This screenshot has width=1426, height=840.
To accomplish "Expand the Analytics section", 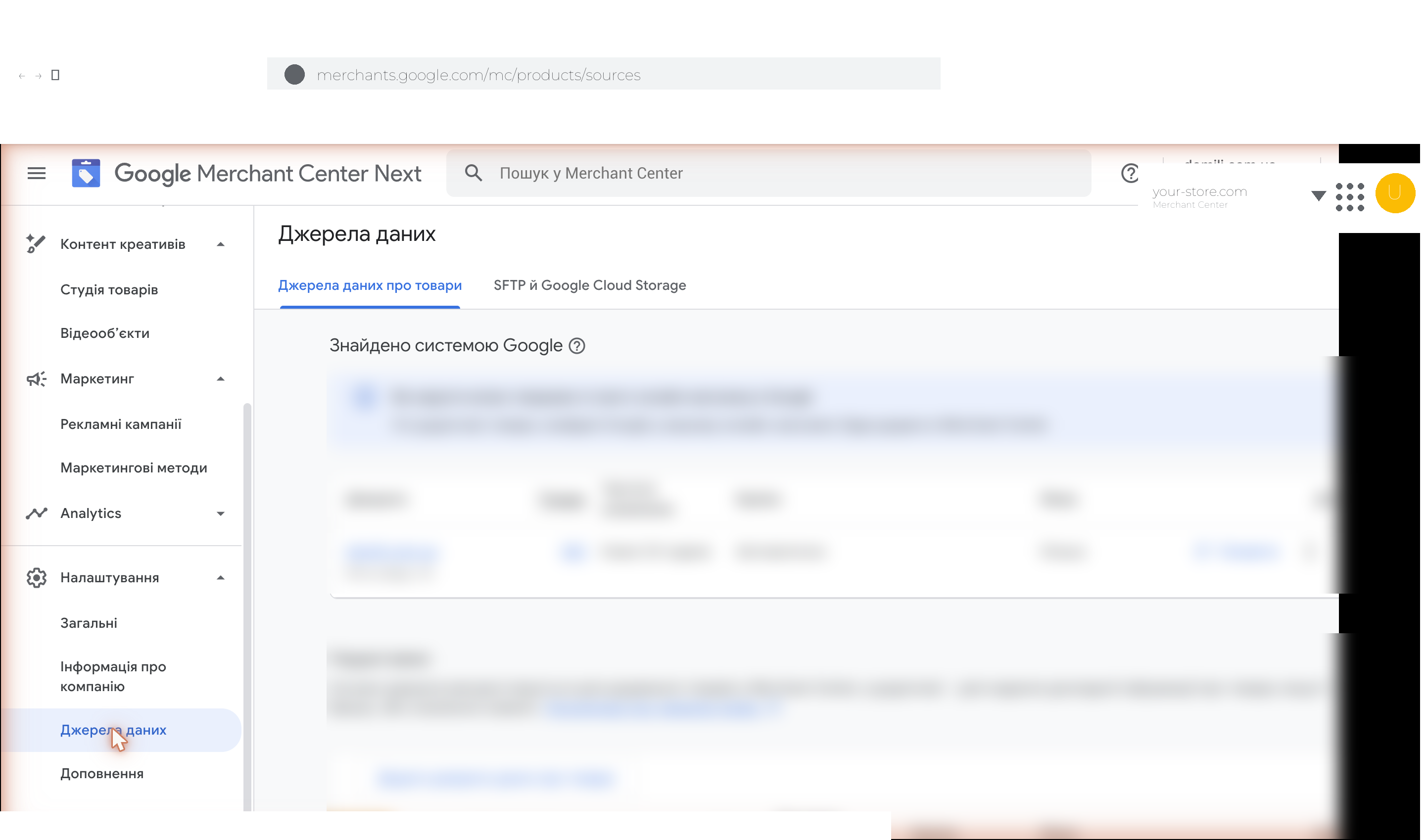I will pyautogui.click(x=221, y=514).
